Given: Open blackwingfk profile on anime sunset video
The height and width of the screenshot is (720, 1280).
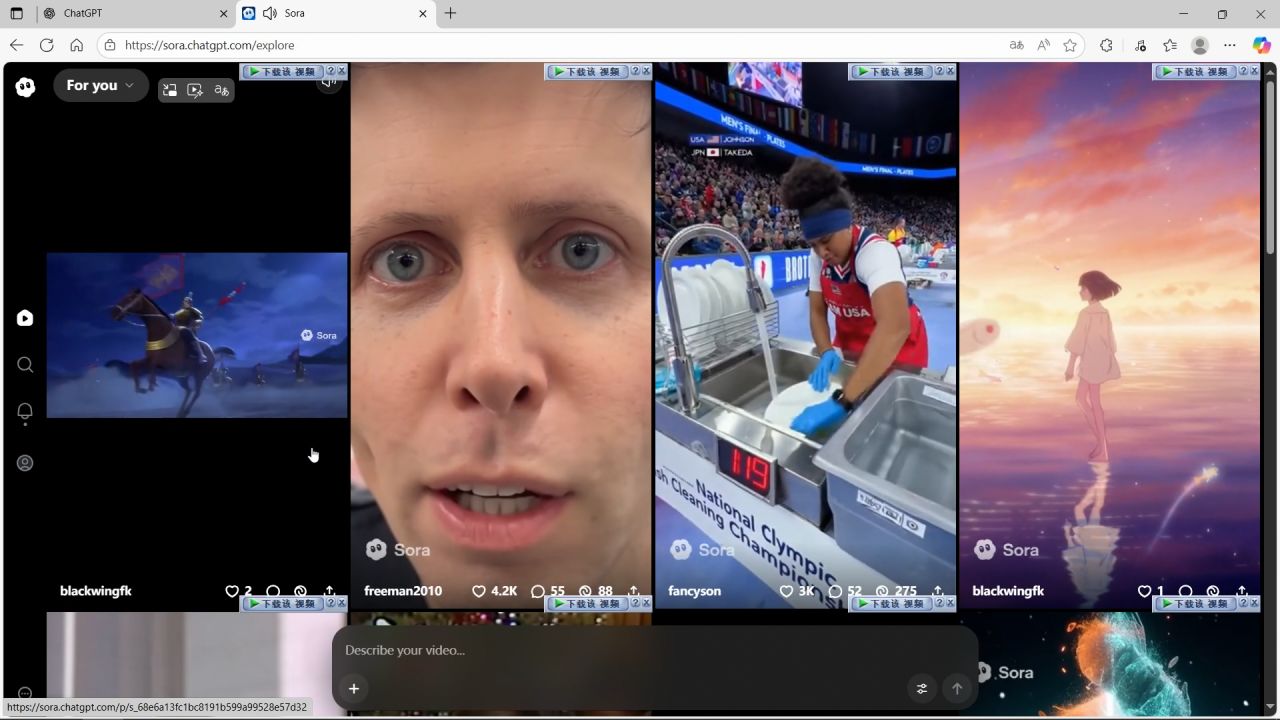Looking at the screenshot, I should pos(1008,591).
